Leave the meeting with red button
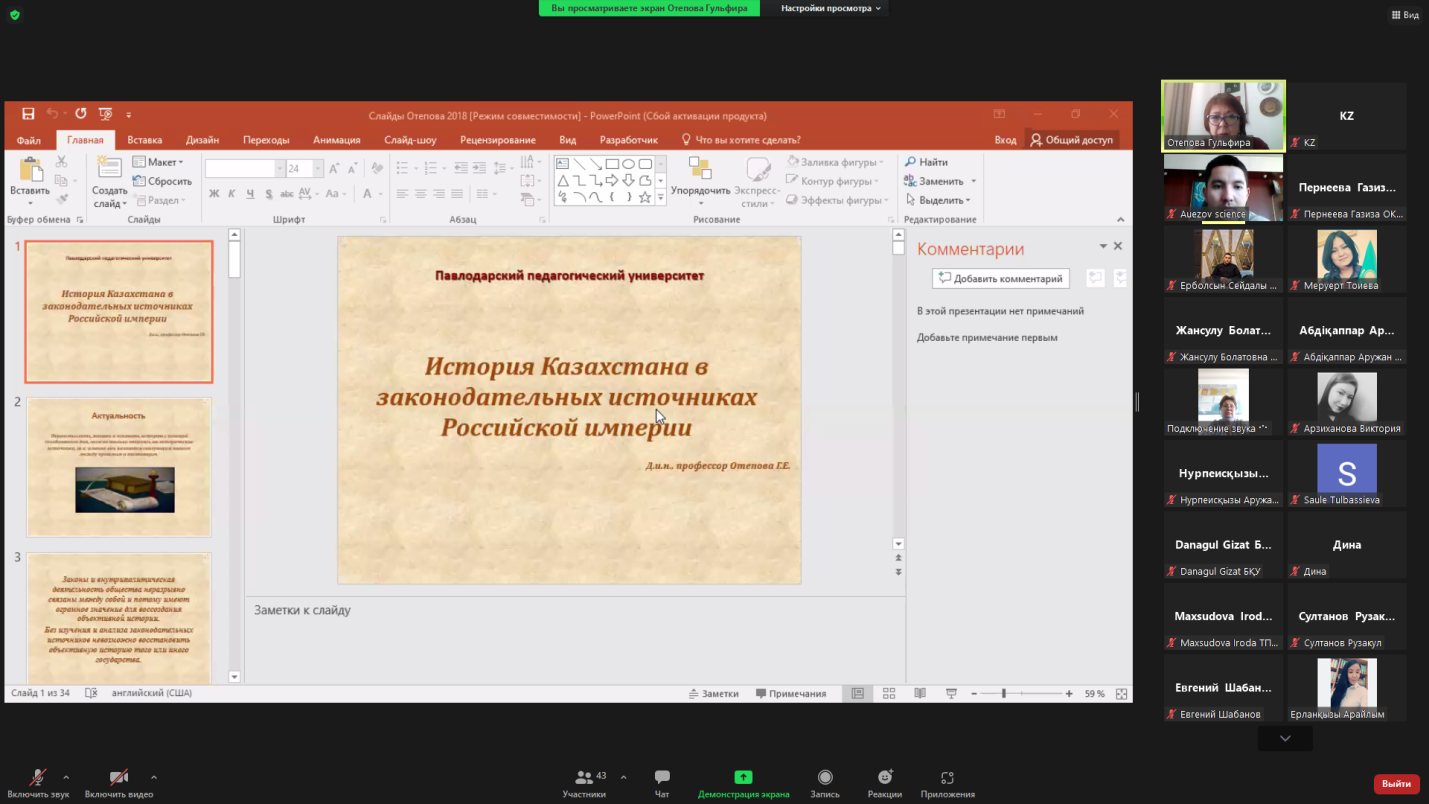The height and width of the screenshot is (804, 1429). click(x=1395, y=784)
